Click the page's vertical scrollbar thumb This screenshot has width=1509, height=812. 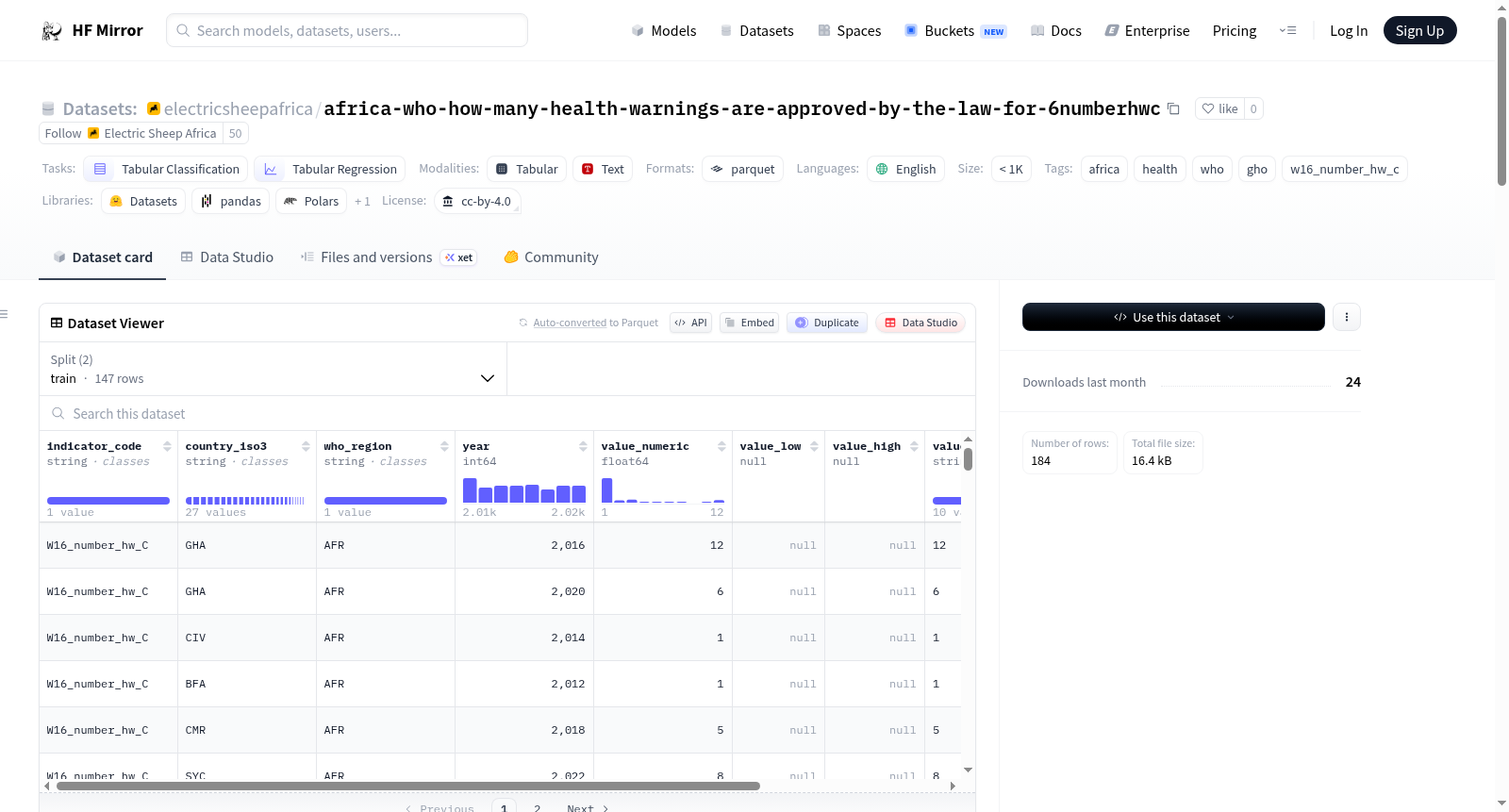point(1501,101)
